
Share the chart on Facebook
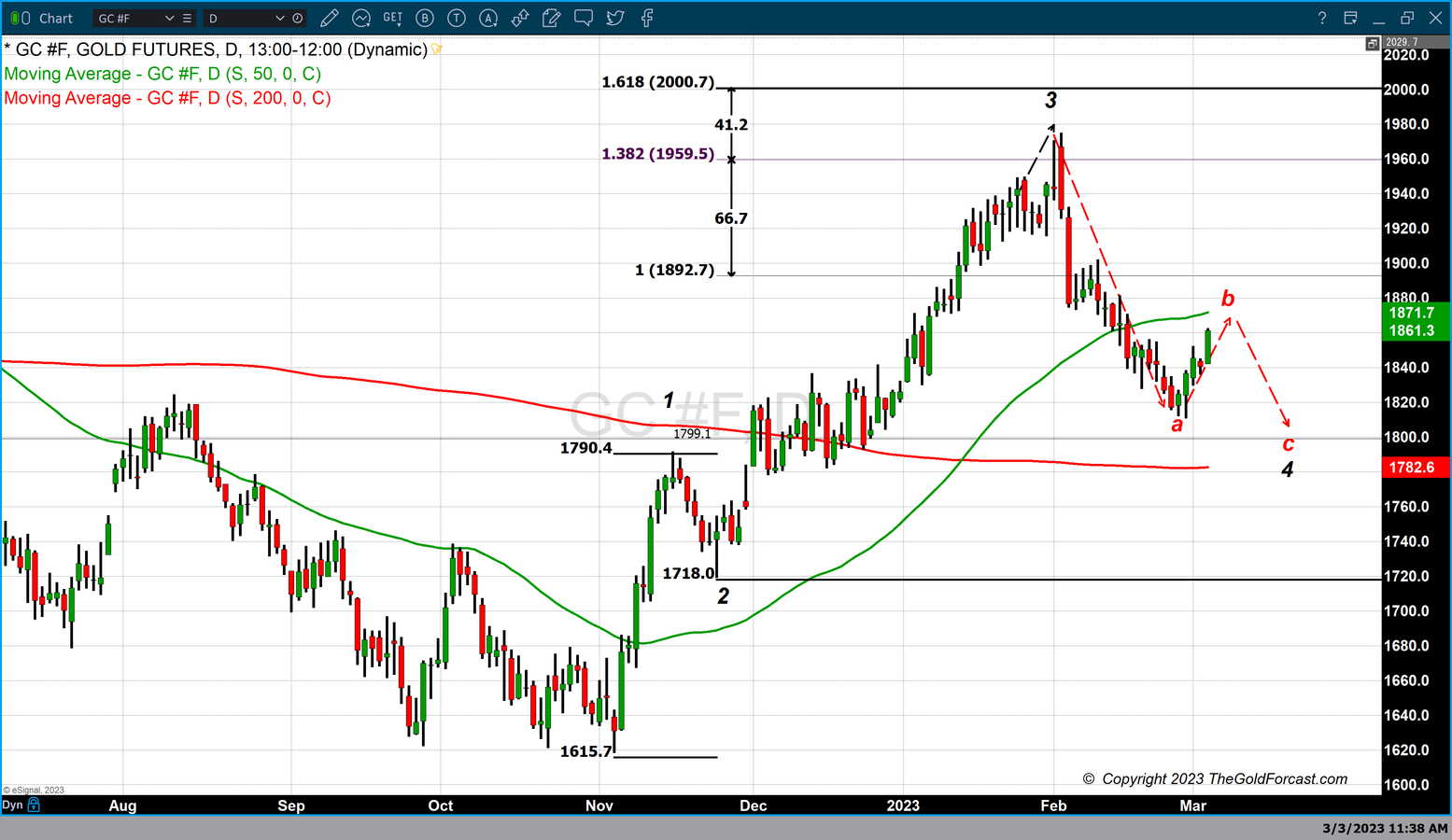coord(647,18)
